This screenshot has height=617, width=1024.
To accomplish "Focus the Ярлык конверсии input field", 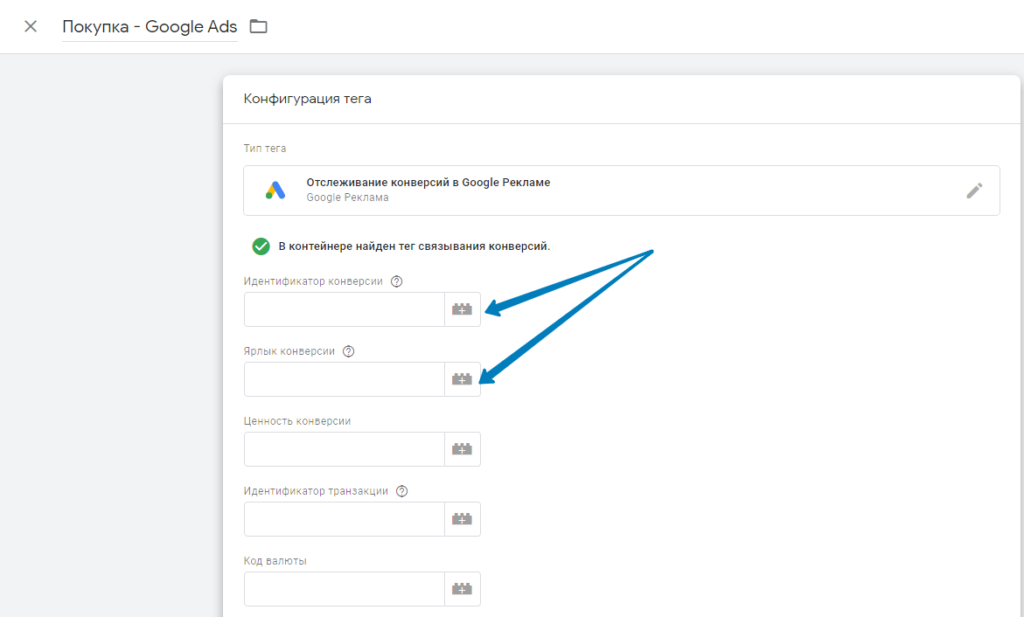I will coord(344,379).
